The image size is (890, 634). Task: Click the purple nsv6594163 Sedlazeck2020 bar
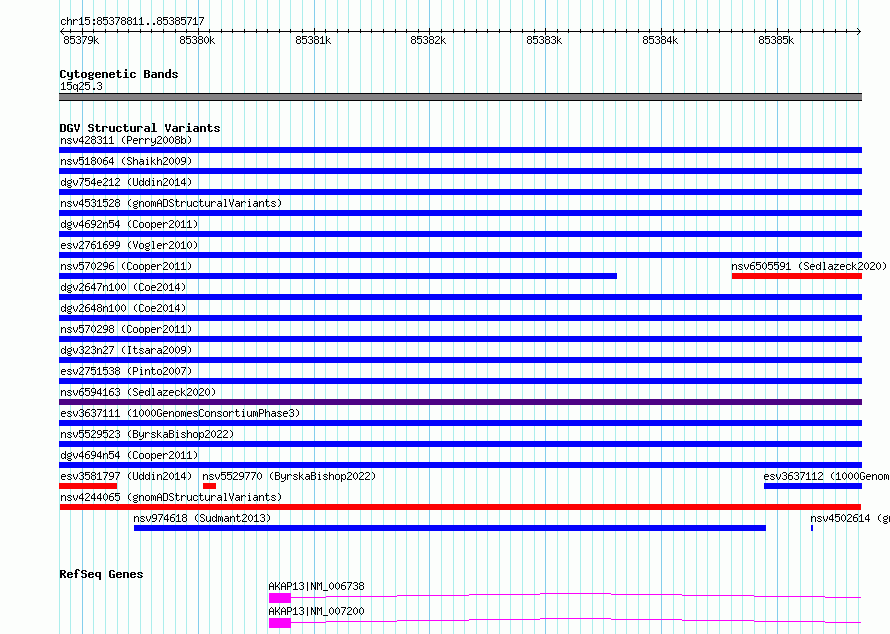pos(460,402)
